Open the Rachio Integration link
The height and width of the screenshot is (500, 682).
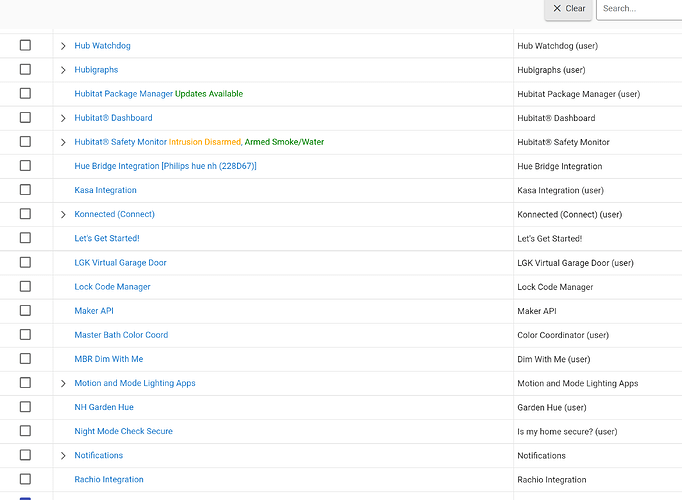click(x=109, y=480)
